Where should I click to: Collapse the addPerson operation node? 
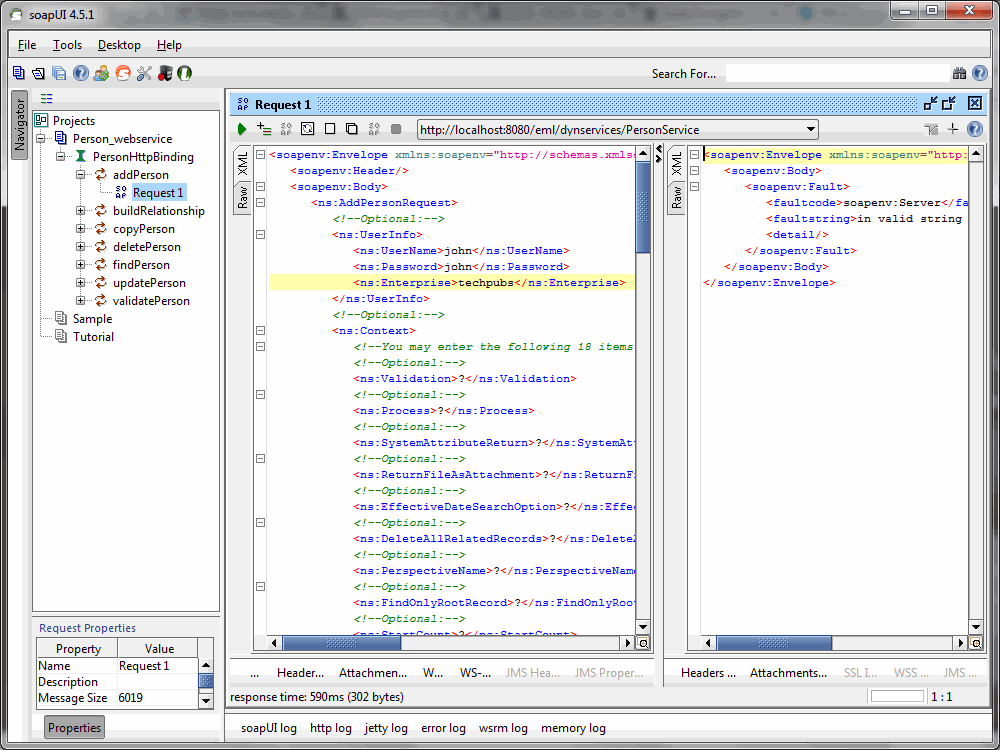tap(81, 174)
